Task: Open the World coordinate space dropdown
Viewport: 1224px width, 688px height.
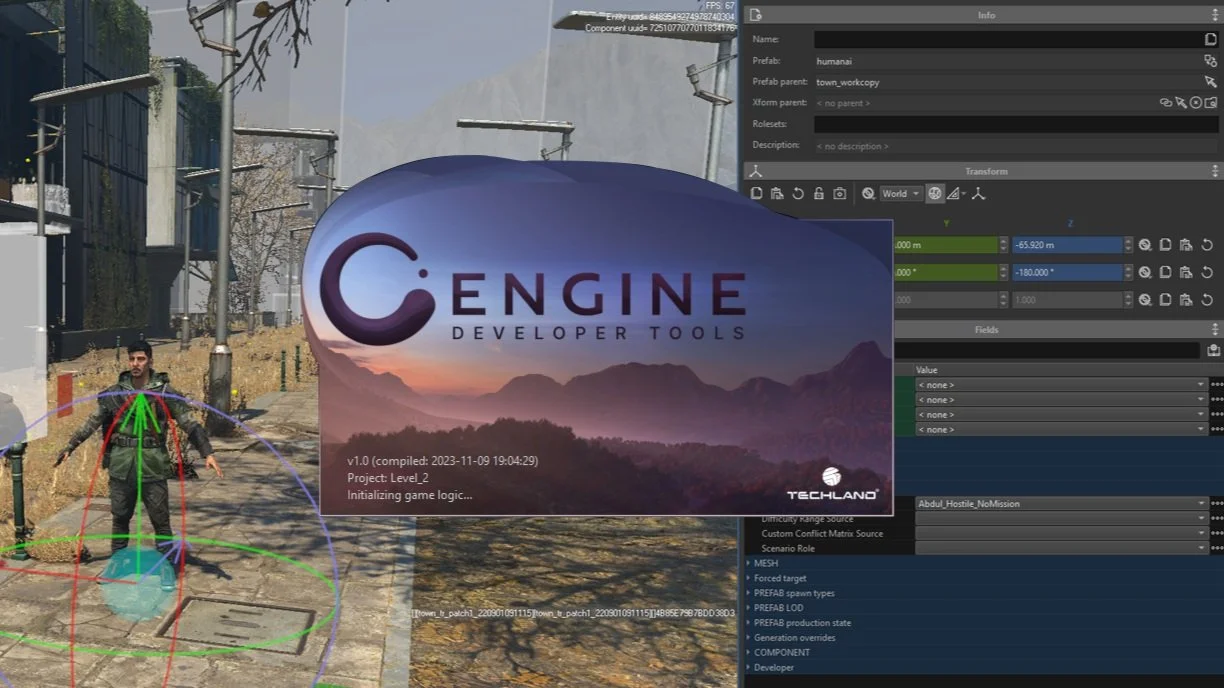Action: [x=901, y=194]
